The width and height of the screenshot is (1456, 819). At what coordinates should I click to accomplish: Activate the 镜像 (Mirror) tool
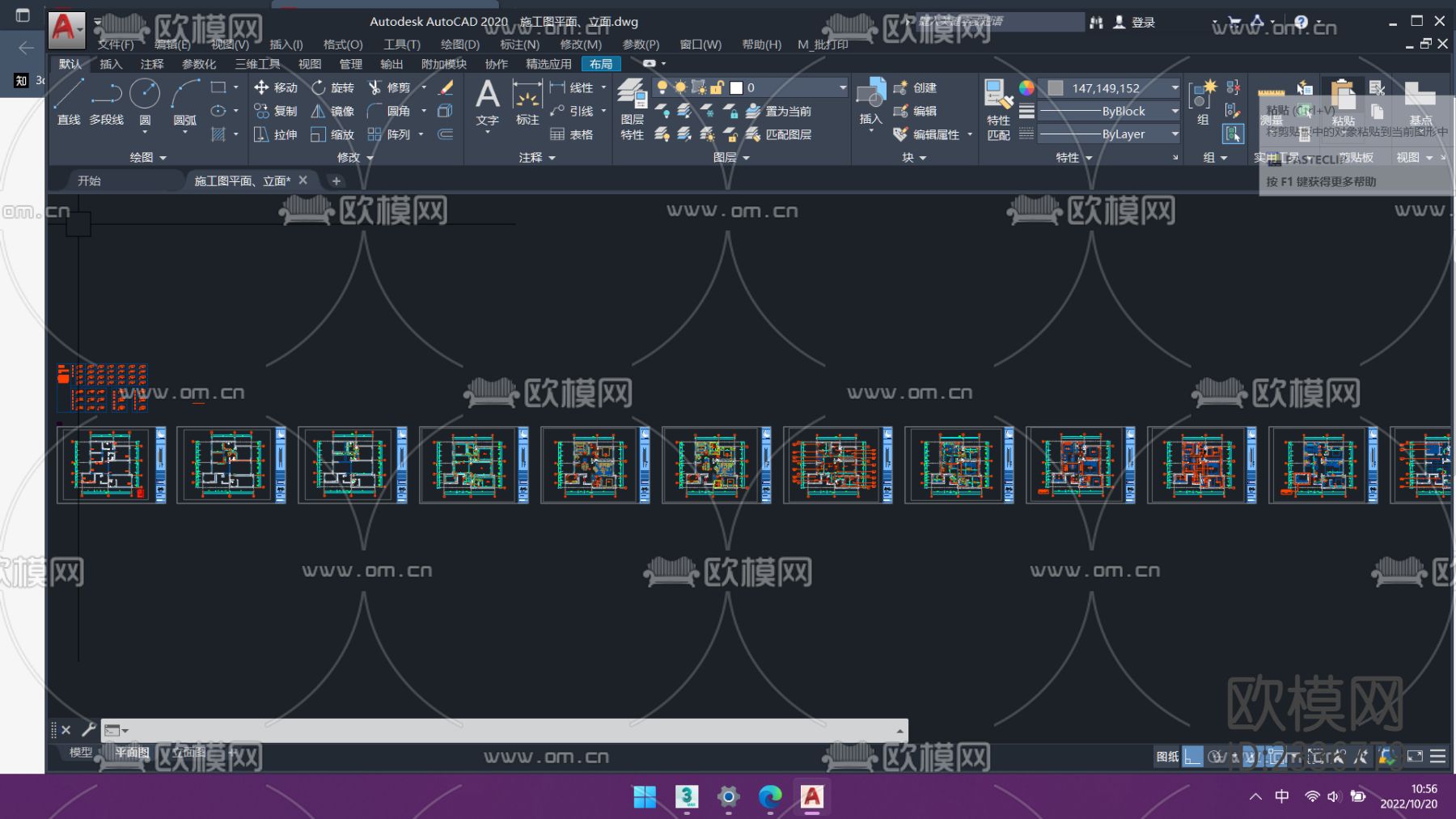(x=333, y=111)
